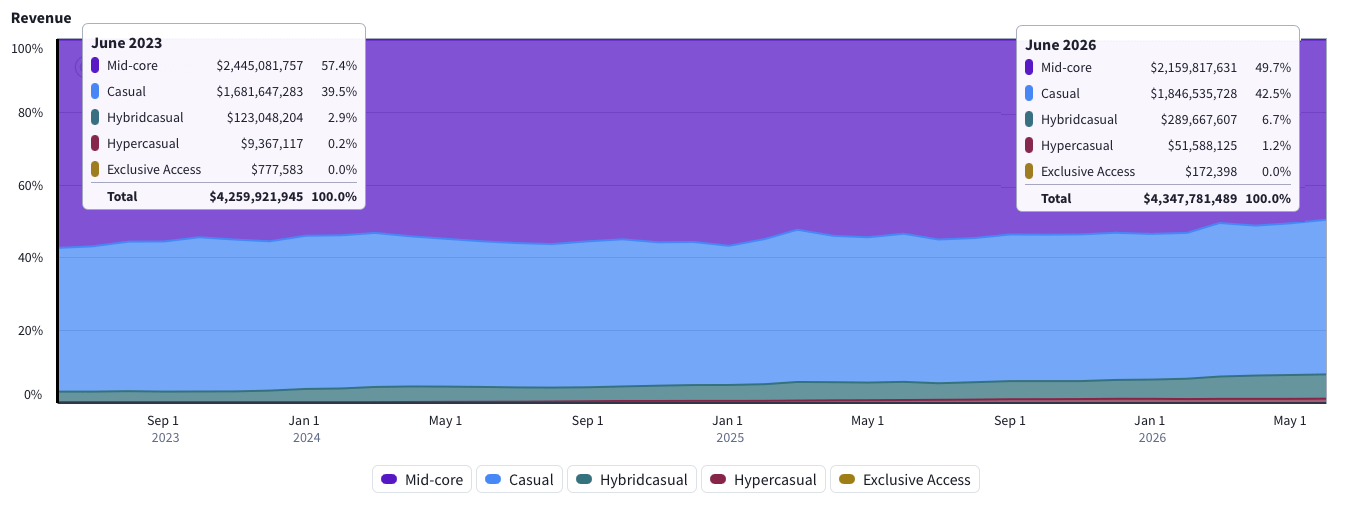
Task: Click the 2.9% share value
Action: coord(343,117)
